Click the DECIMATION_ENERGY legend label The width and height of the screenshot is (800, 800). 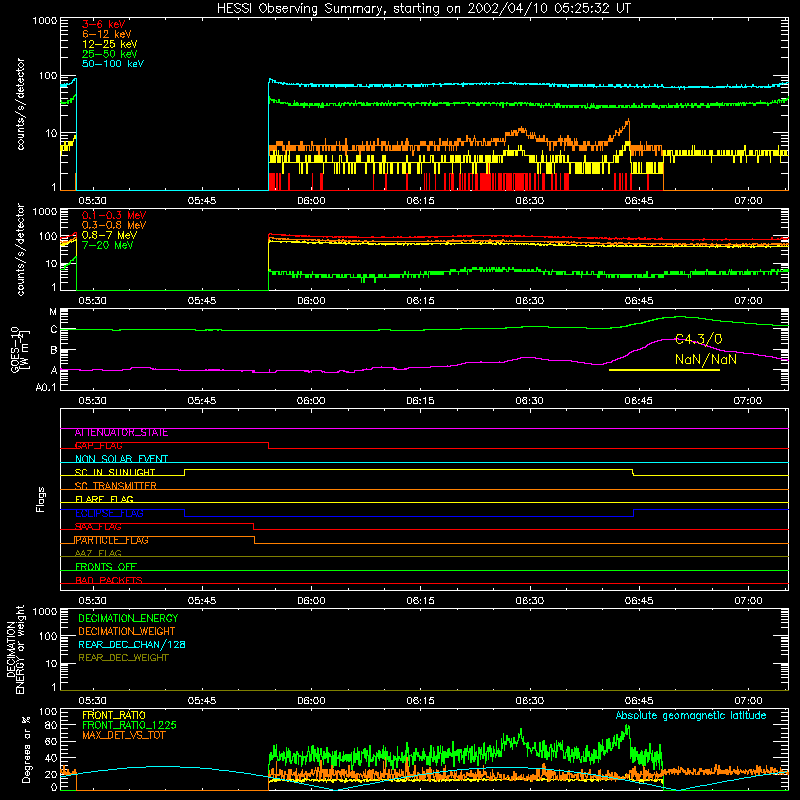pos(128,618)
